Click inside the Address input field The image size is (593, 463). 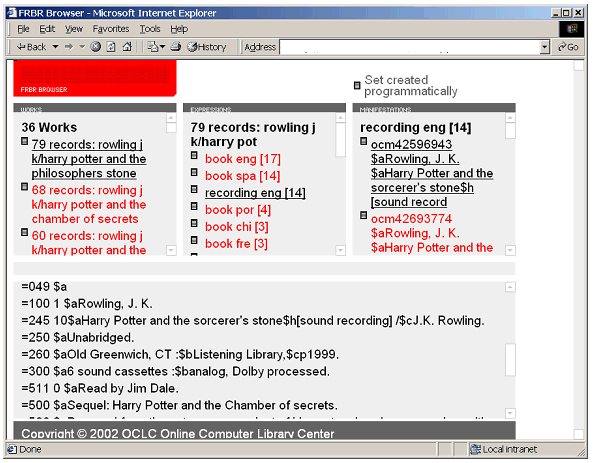410,47
